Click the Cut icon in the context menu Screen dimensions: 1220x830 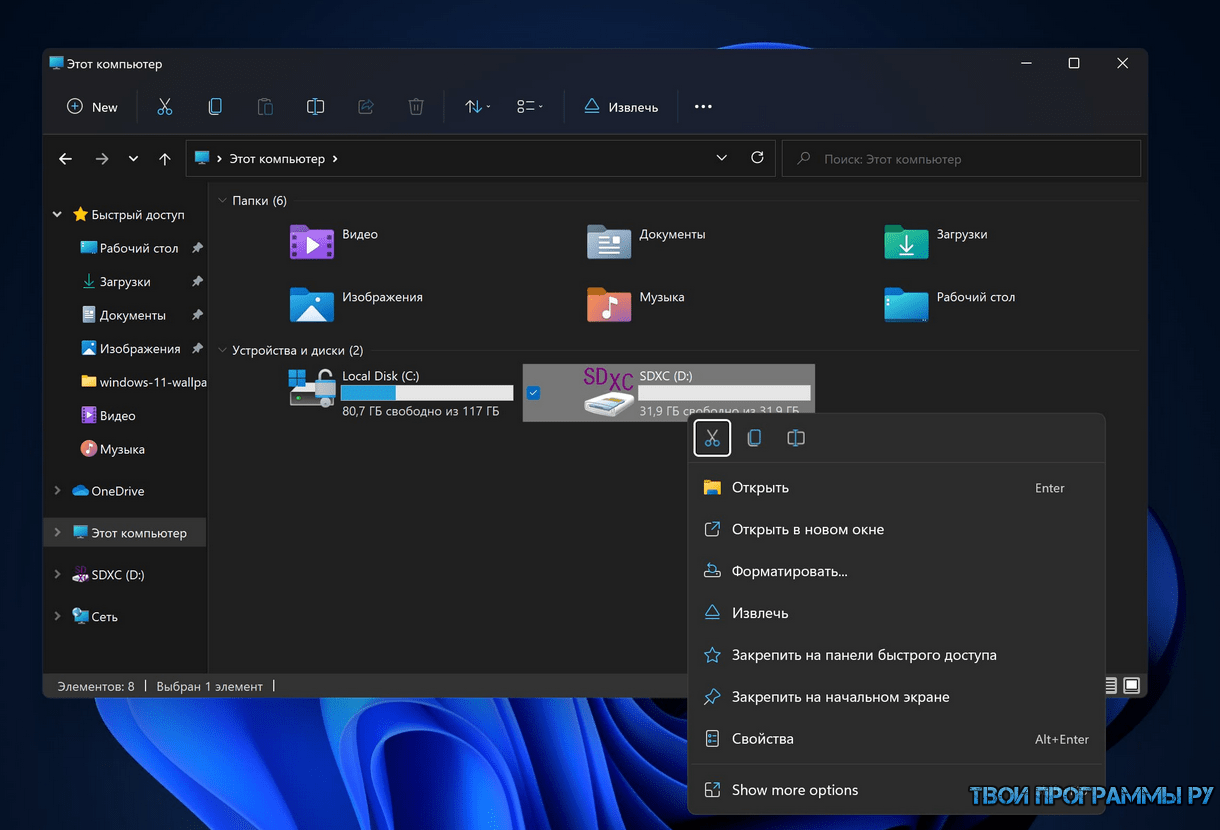click(x=712, y=438)
